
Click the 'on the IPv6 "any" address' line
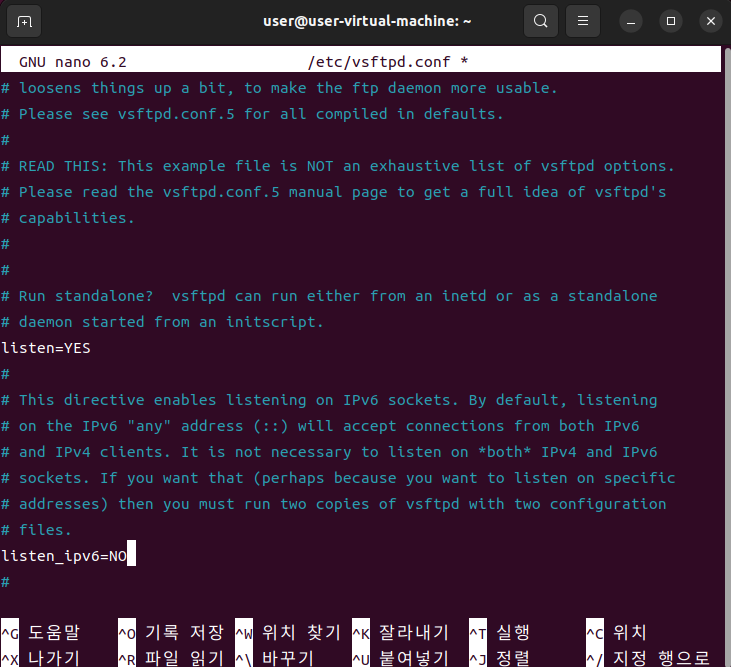pyautogui.click(x=320, y=426)
